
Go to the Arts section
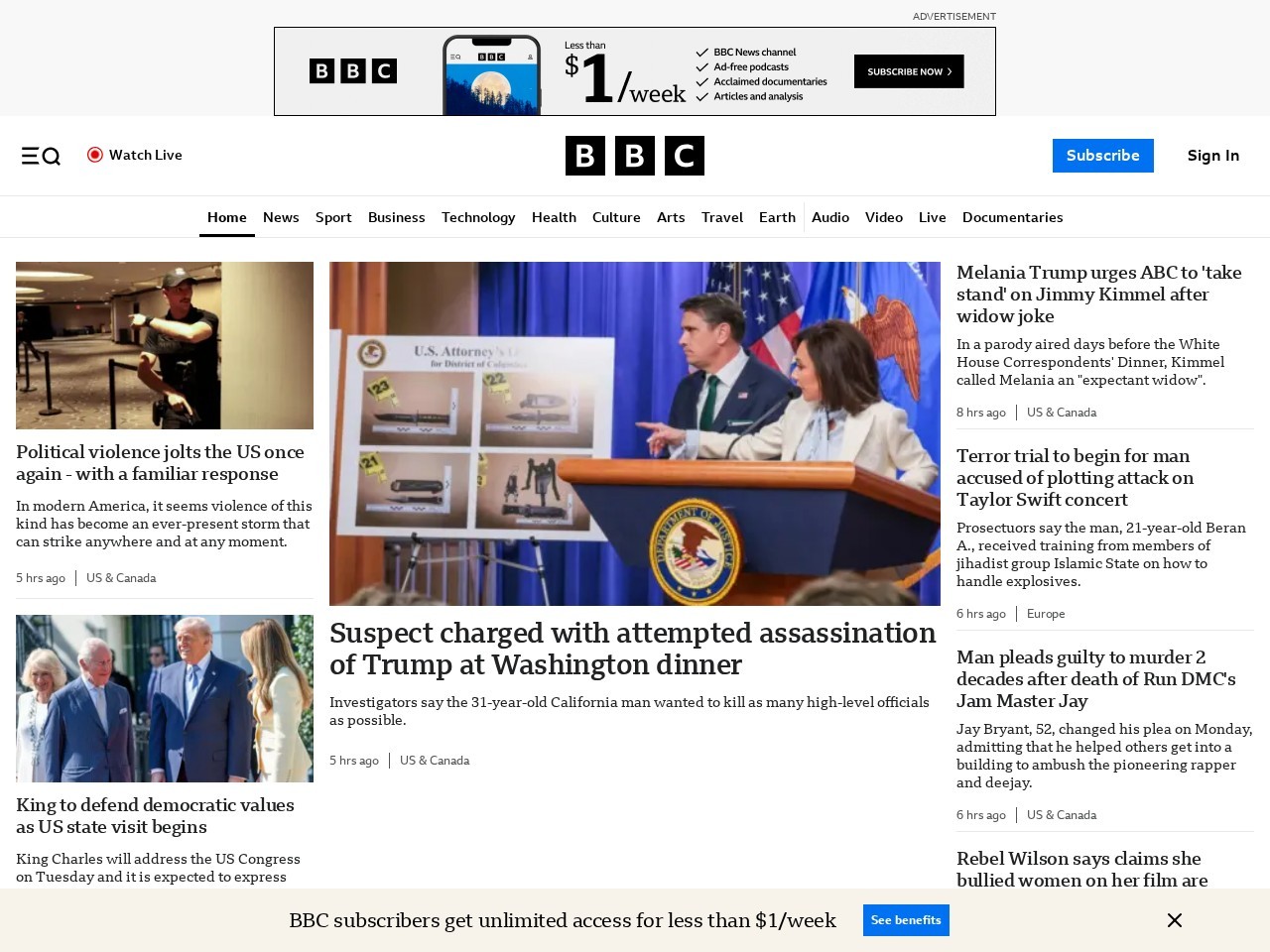pyautogui.click(x=671, y=217)
